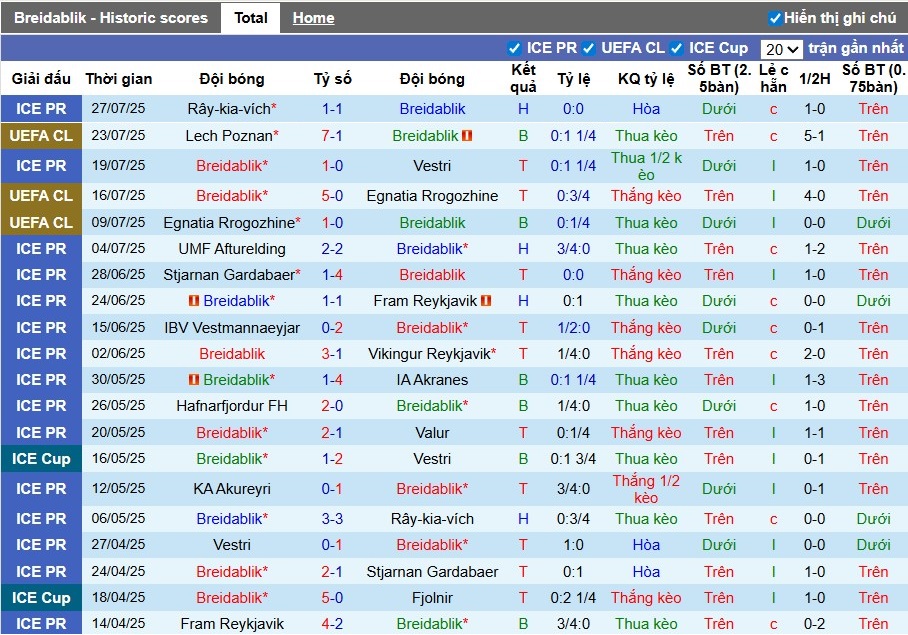Click the 7-1 score link
Viewport: 908px width, 635px height.
(x=332, y=136)
